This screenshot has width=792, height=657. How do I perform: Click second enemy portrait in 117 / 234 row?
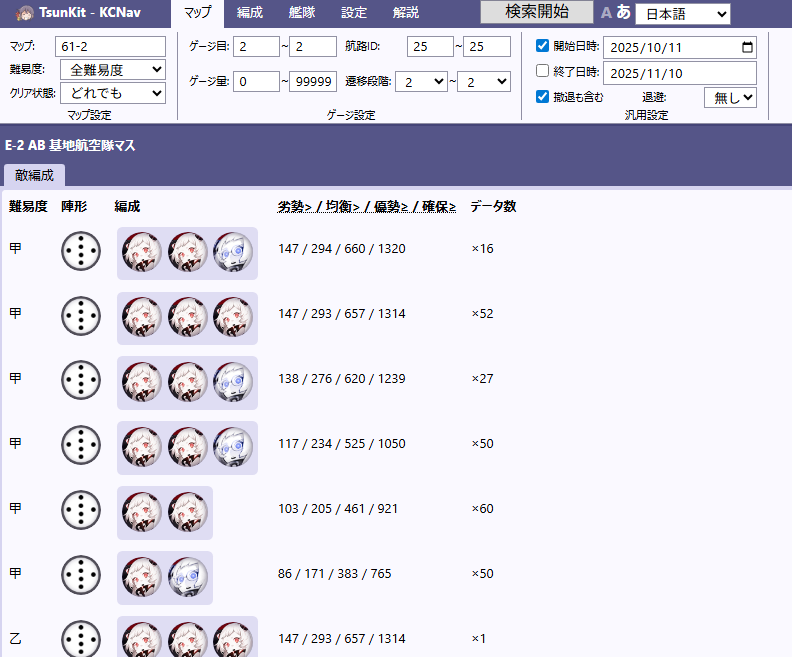pos(187,447)
